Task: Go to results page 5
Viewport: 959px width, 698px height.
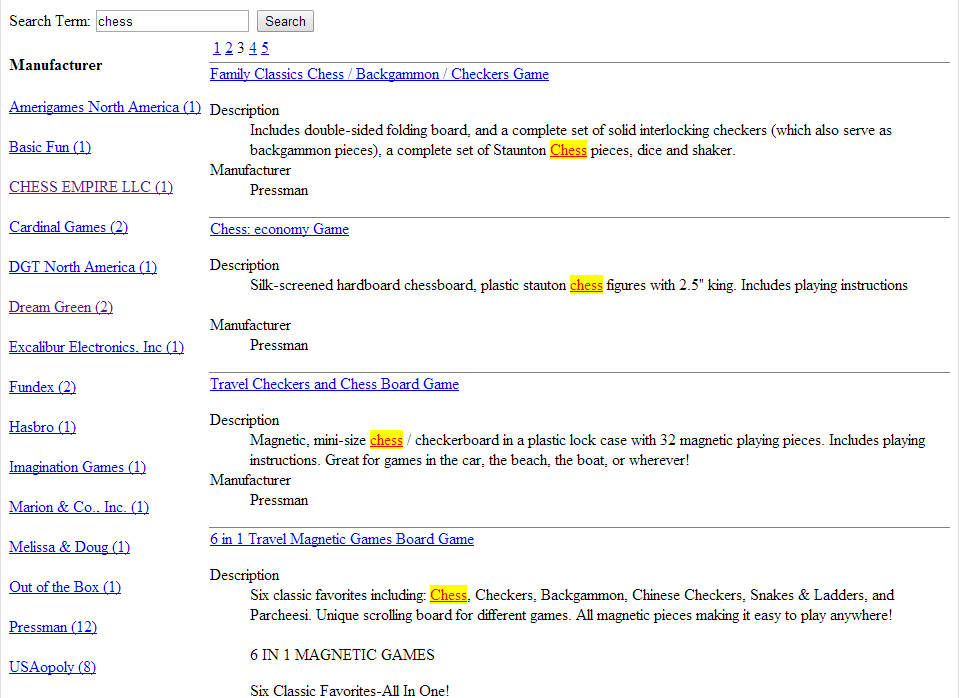Action: tap(265, 48)
